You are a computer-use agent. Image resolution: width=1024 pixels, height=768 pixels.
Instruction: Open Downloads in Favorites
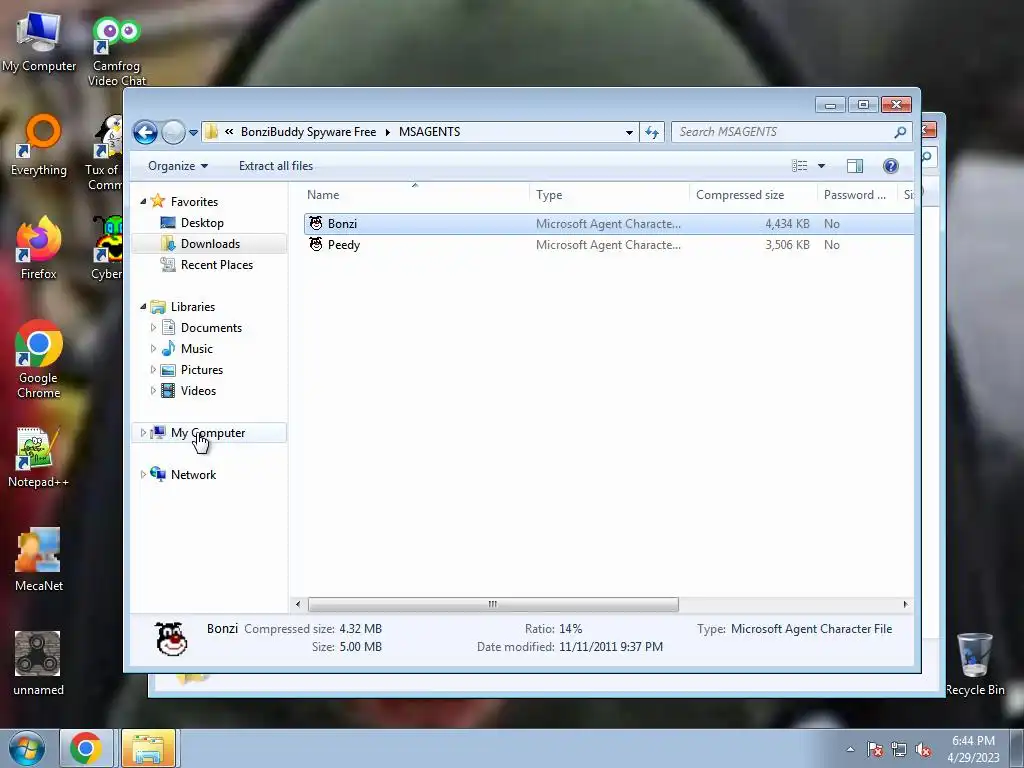coord(210,244)
